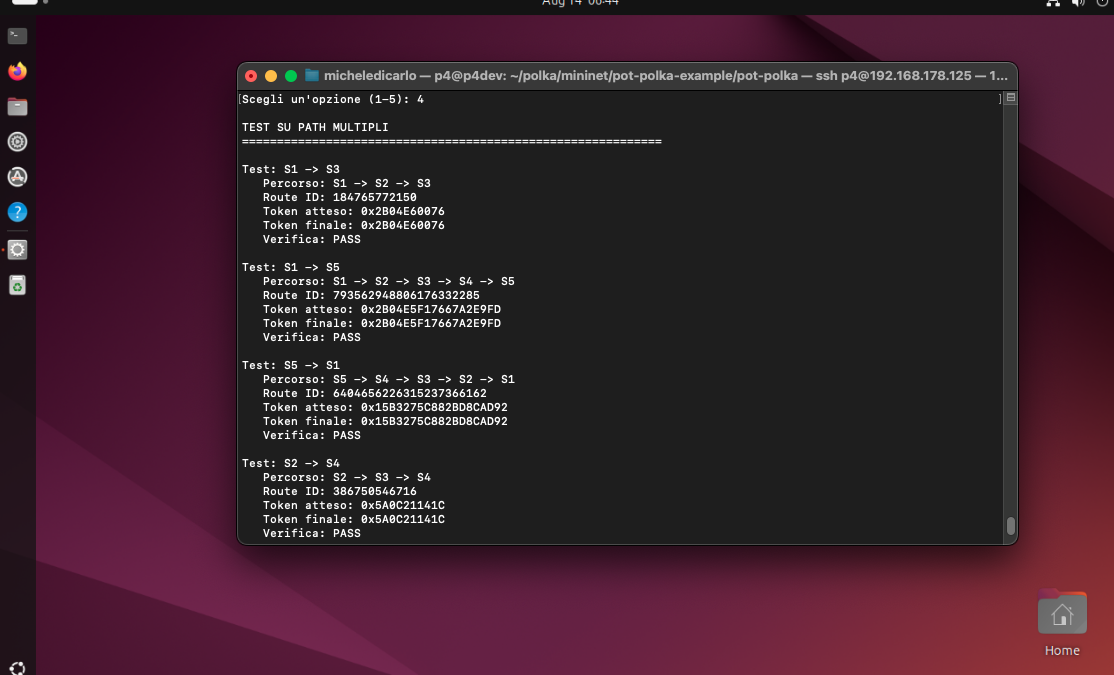Screen dimensions: 1114x675
Task: Open the Home folder desktop icon
Action: [1061, 614]
